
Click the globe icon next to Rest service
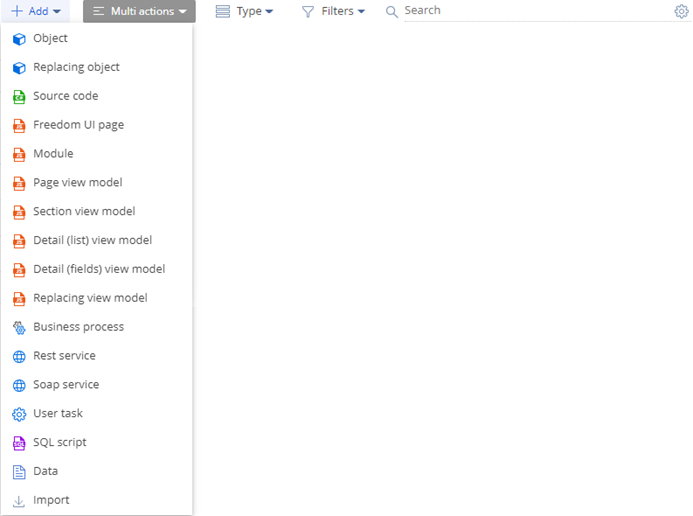(x=19, y=356)
